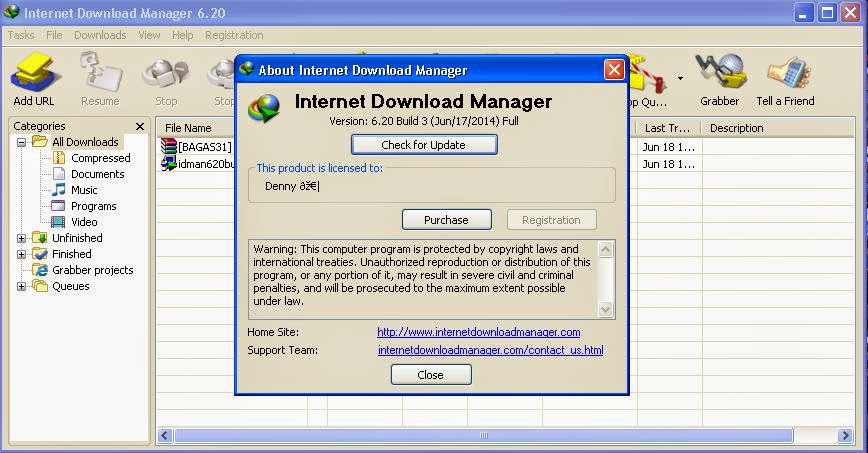Viewport: 868px width, 453px height.
Task: Select the Unfinished category
Action: click(x=77, y=238)
